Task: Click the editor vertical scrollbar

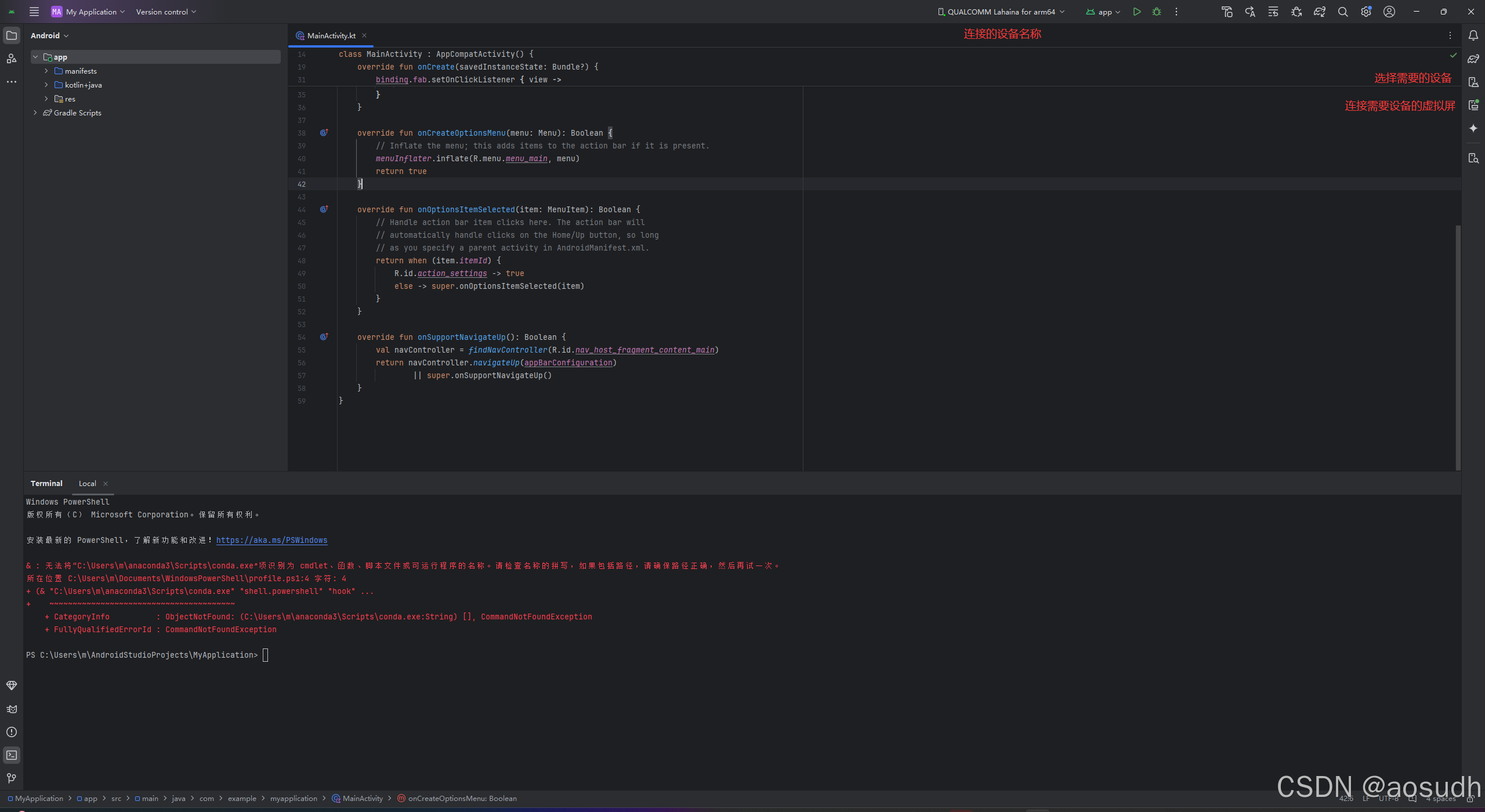Action: tap(1458, 348)
